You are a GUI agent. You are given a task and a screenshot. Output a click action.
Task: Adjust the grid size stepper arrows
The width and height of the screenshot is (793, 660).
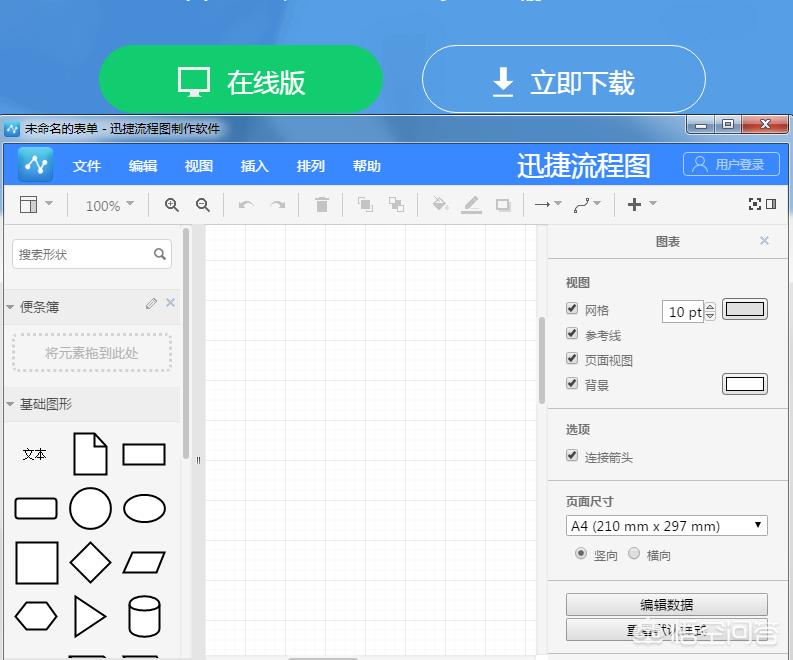710,311
